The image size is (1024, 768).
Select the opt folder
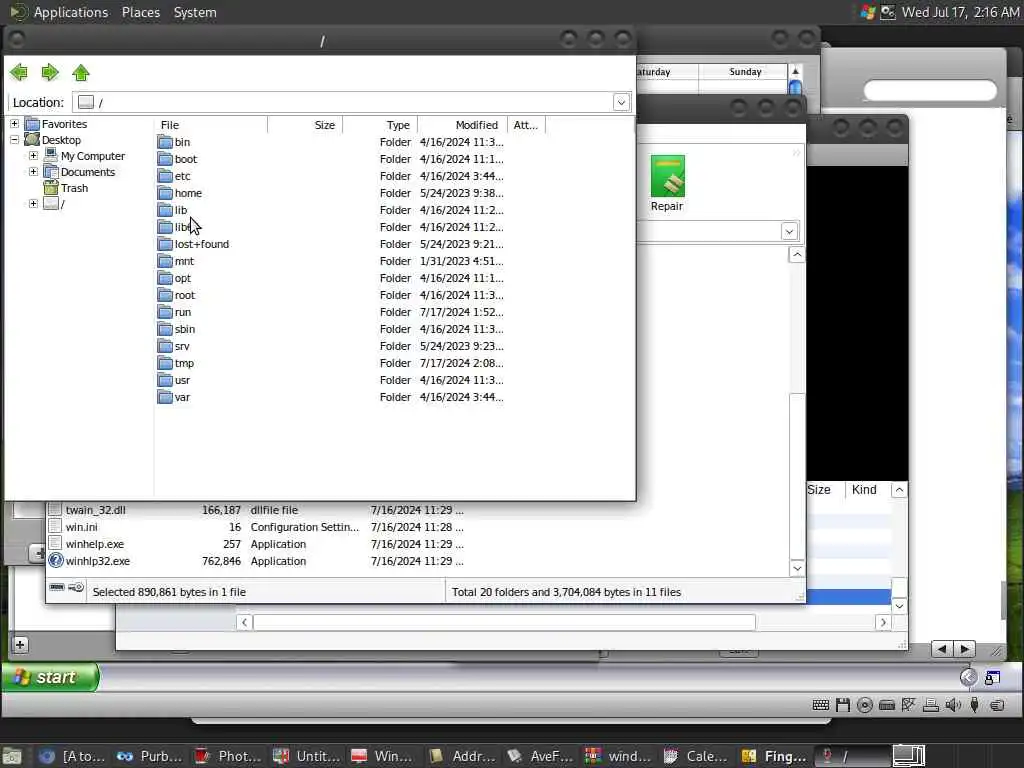(174, 278)
